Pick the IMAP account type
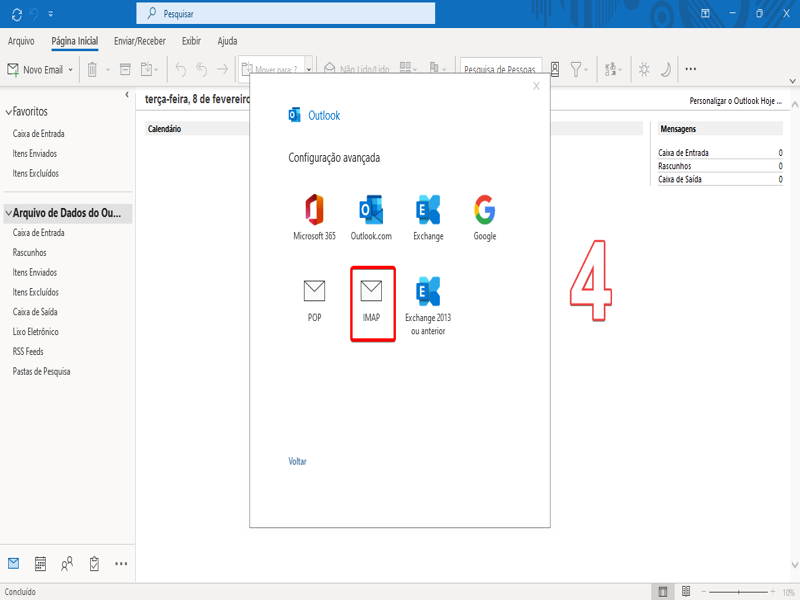800x600 pixels. [x=371, y=301]
